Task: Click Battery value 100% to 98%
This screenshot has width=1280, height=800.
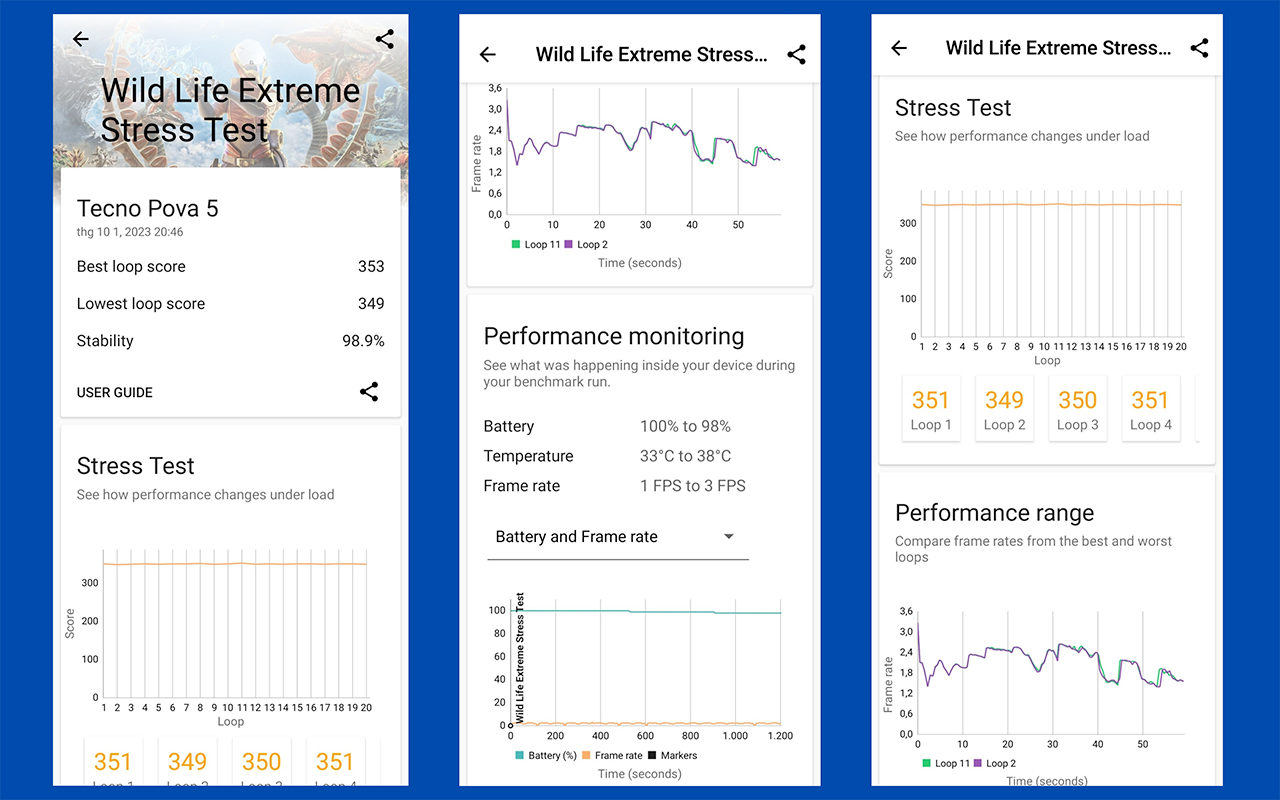Action: 685,426
